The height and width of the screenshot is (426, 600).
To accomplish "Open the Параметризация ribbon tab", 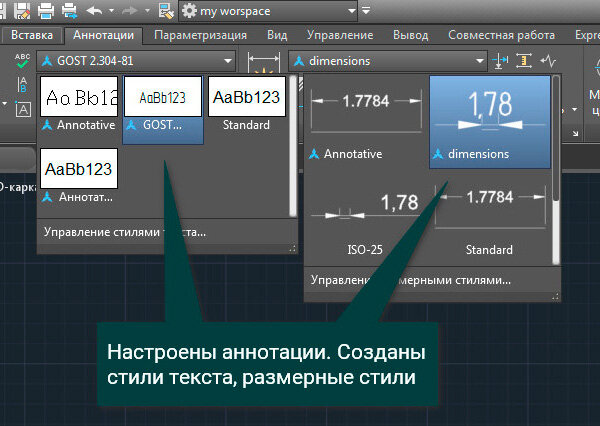I will coord(201,35).
